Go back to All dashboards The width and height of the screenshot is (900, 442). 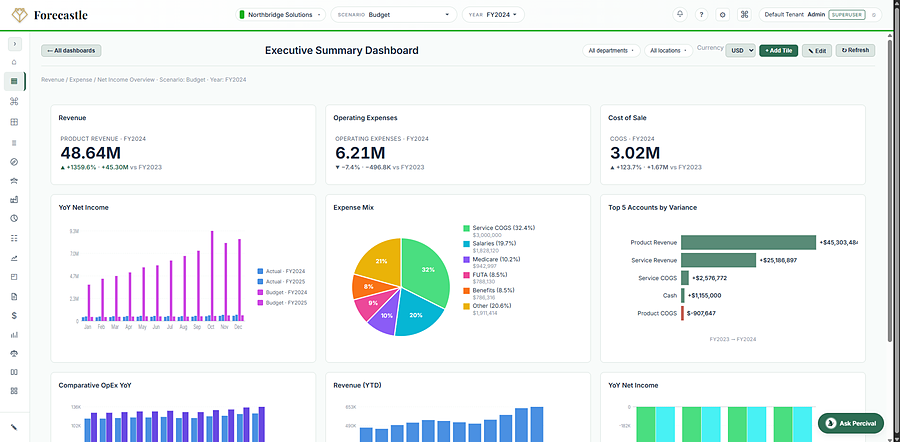71,51
